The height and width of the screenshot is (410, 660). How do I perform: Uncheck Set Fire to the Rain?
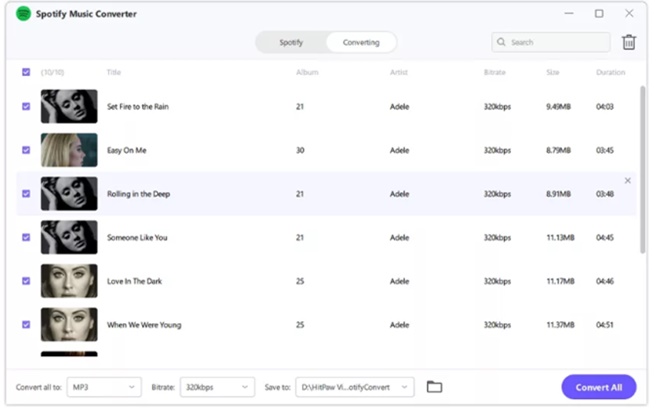[26, 106]
